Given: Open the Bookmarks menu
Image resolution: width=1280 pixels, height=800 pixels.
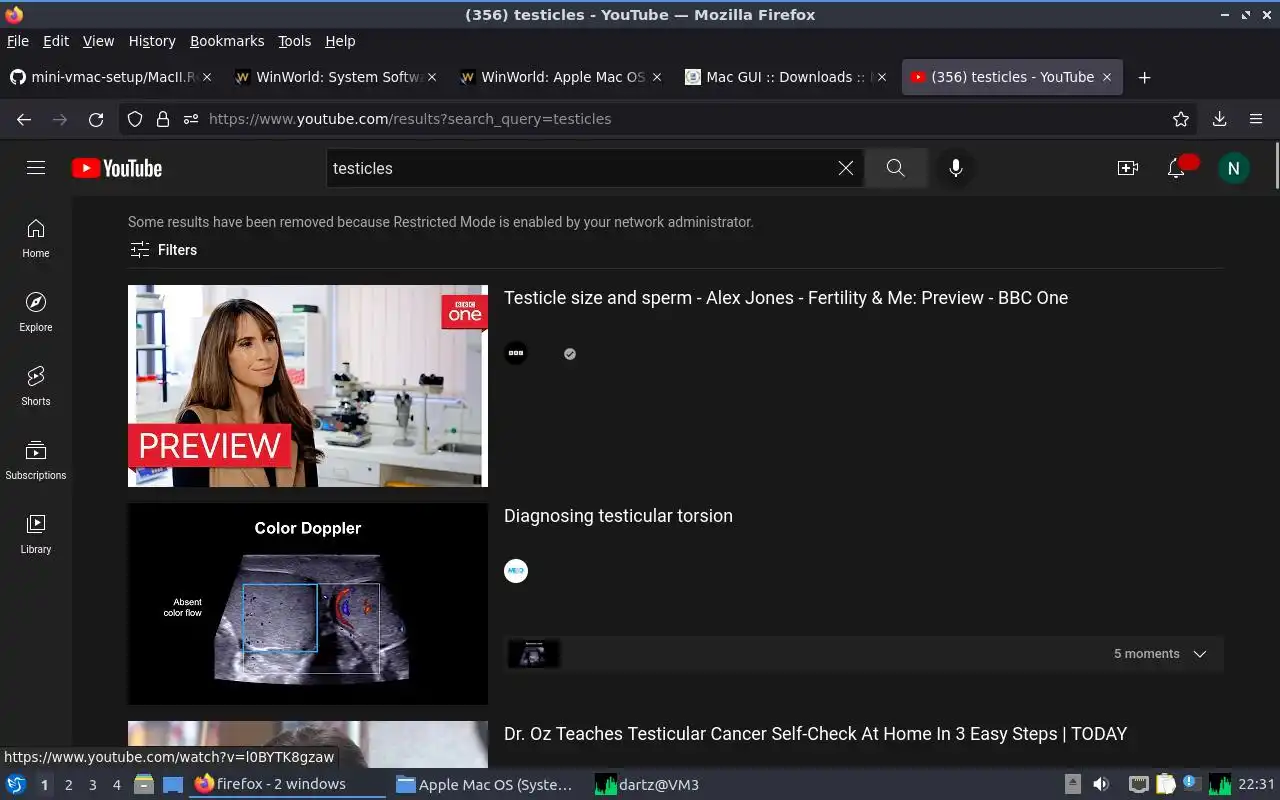Looking at the screenshot, I should [x=227, y=41].
